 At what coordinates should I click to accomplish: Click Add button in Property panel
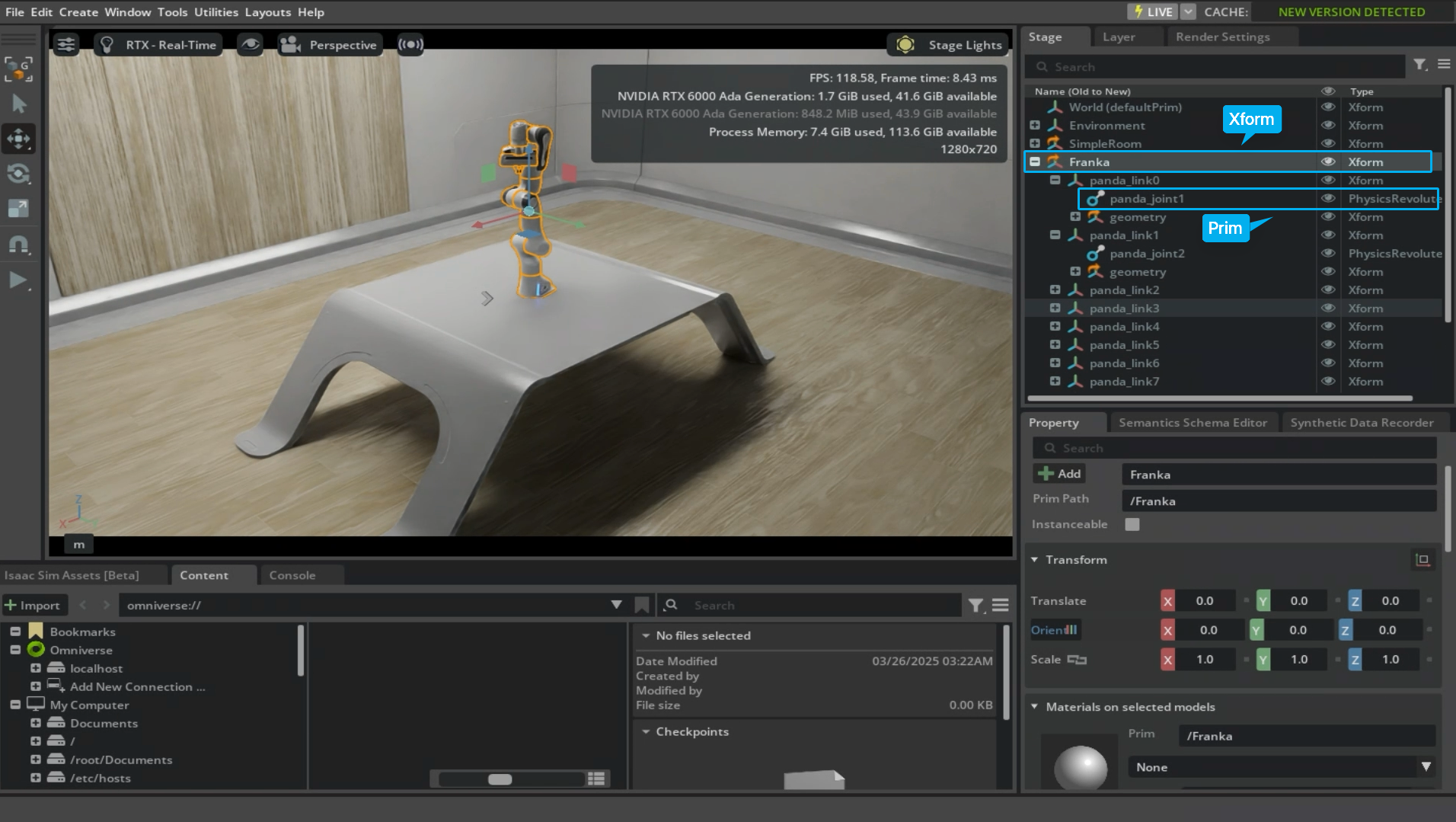pos(1059,474)
